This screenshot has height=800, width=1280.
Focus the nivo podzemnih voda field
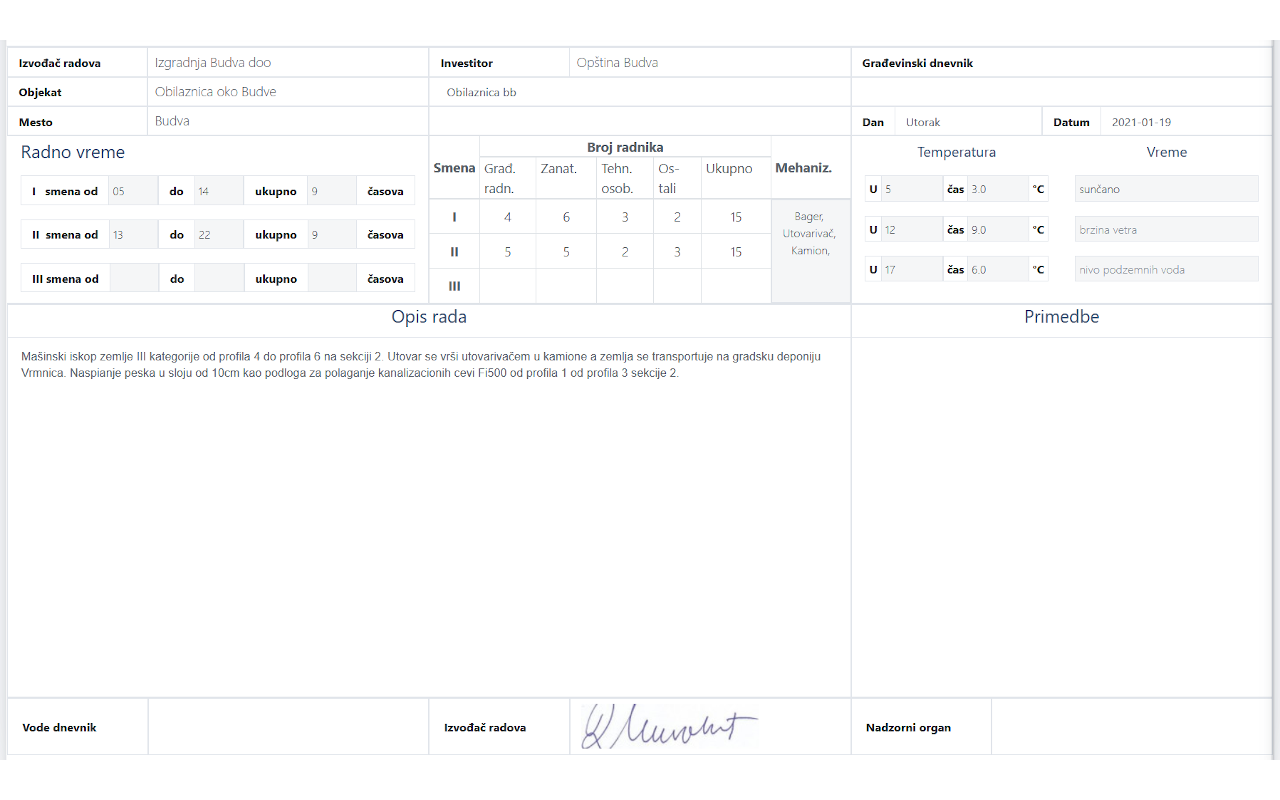pos(1166,270)
